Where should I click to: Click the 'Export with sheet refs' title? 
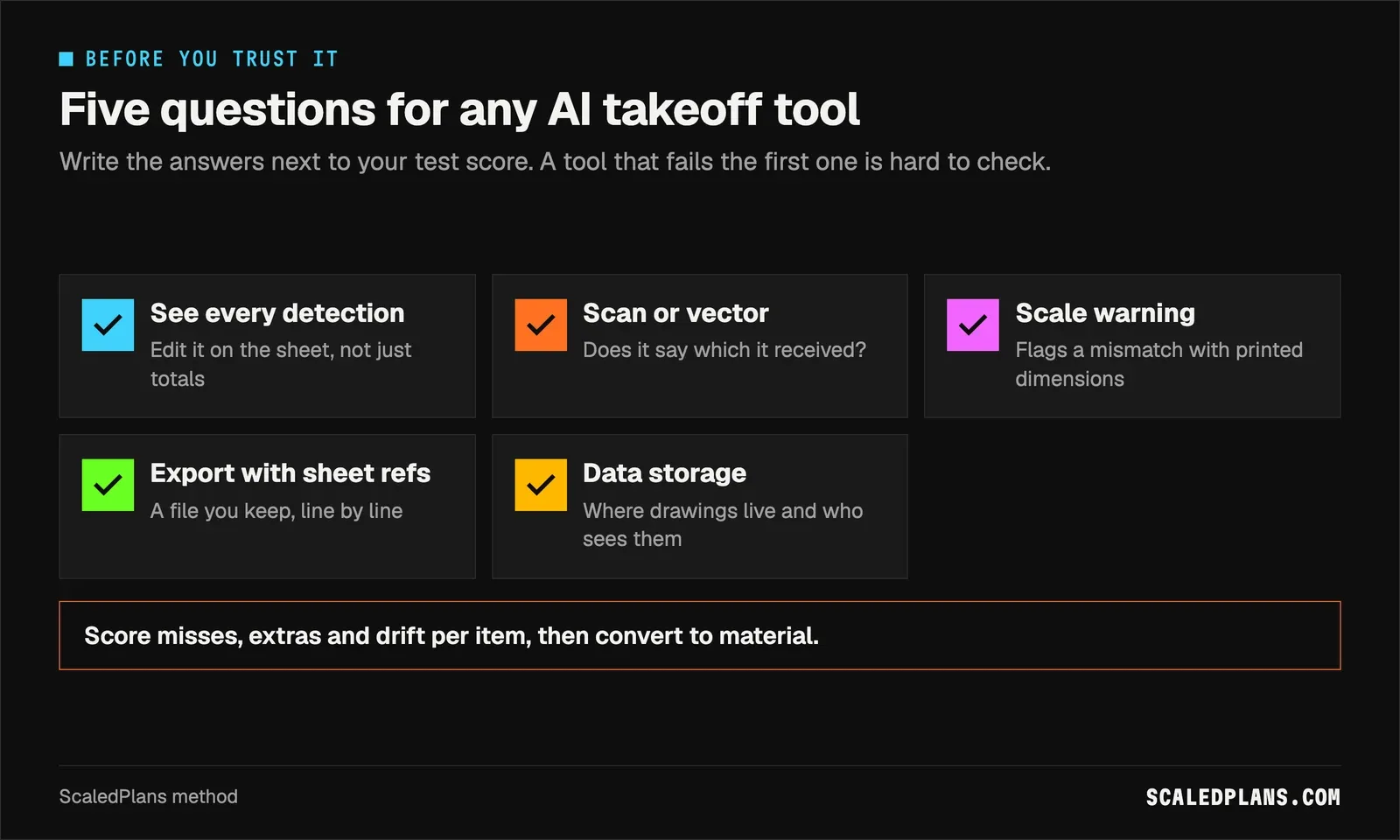tap(290, 473)
